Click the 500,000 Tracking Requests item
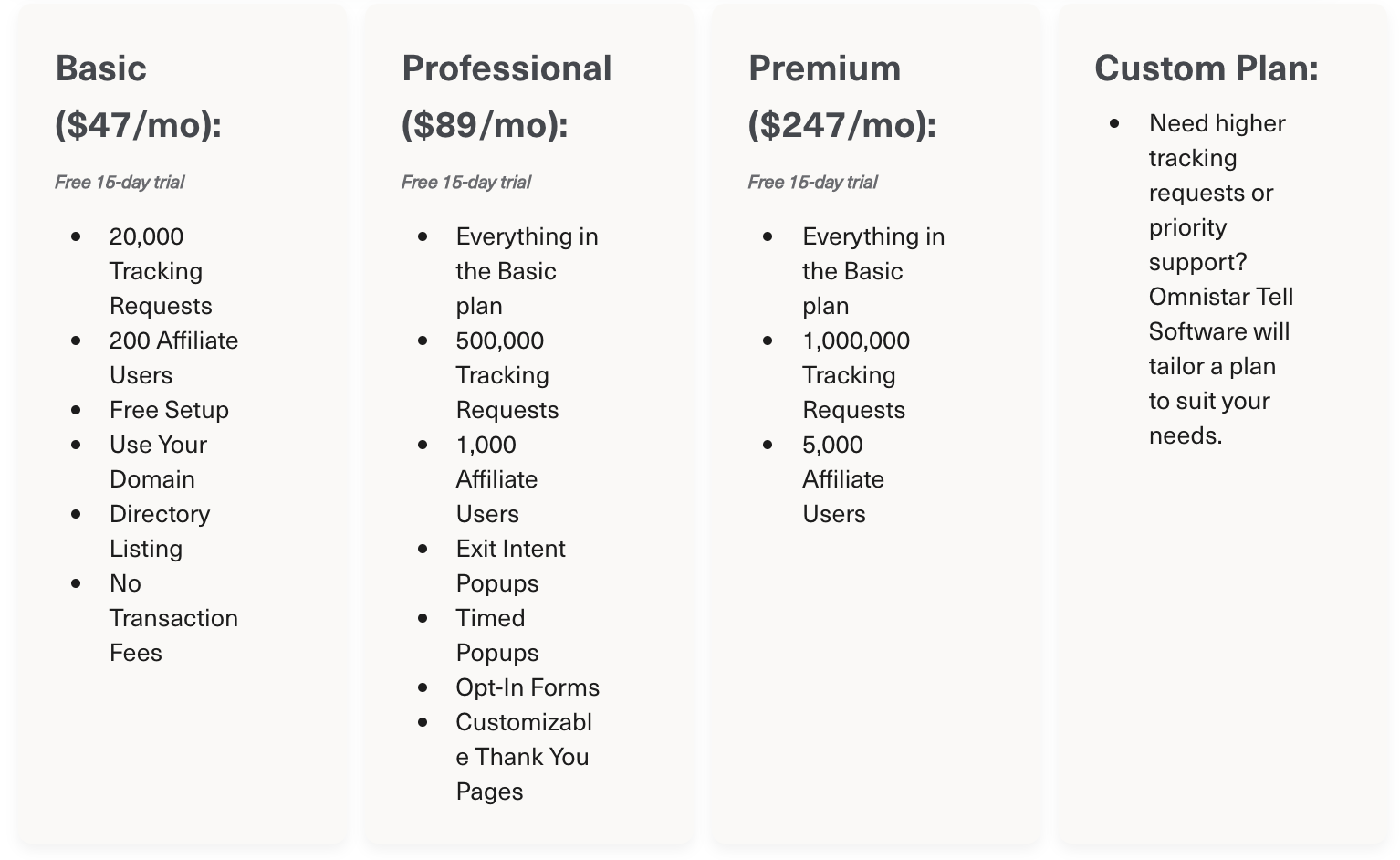 [x=507, y=375]
